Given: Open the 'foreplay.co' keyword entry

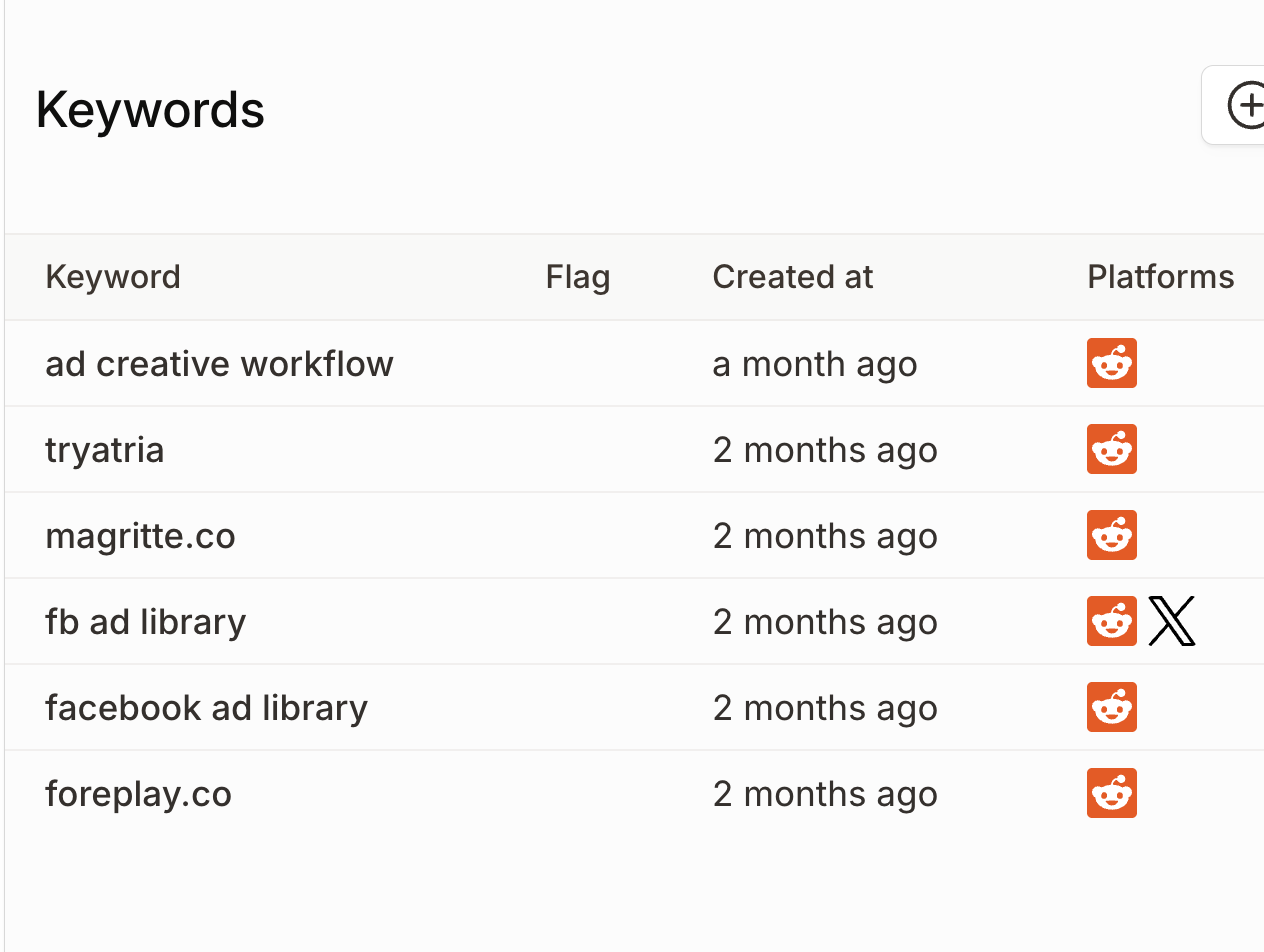Looking at the screenshot, I should 138,793.
